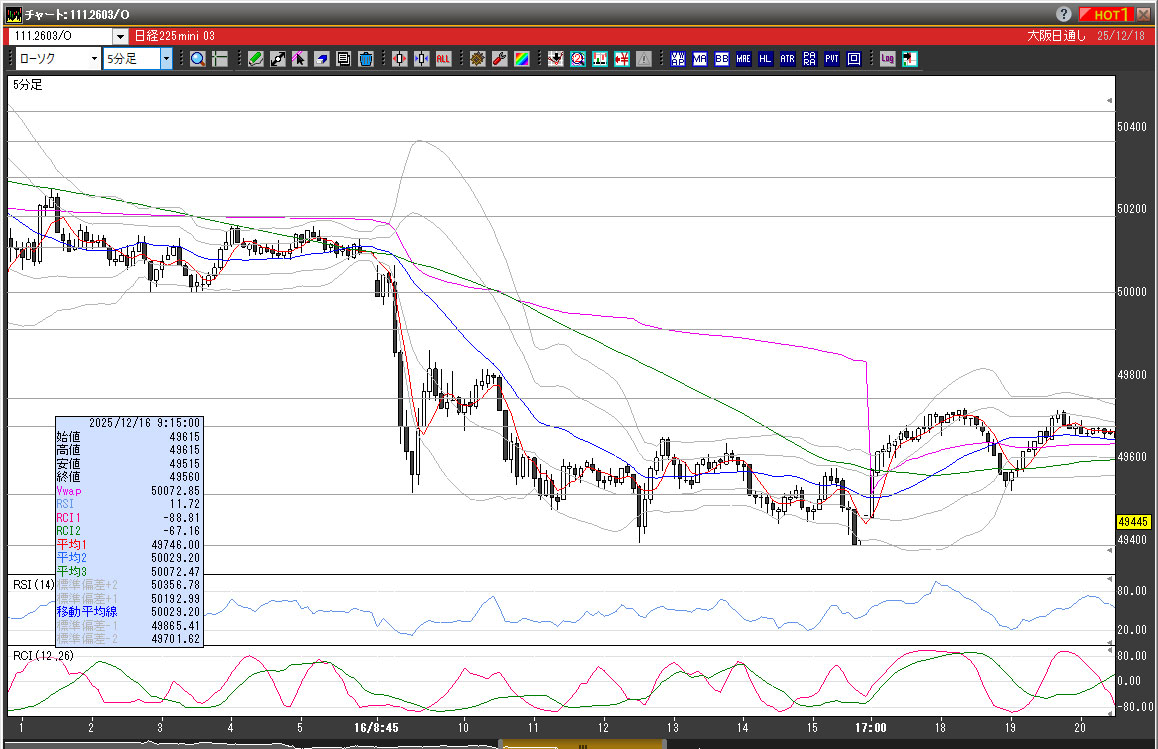
Task: Click the trash can delete icon
Action: 366,59
